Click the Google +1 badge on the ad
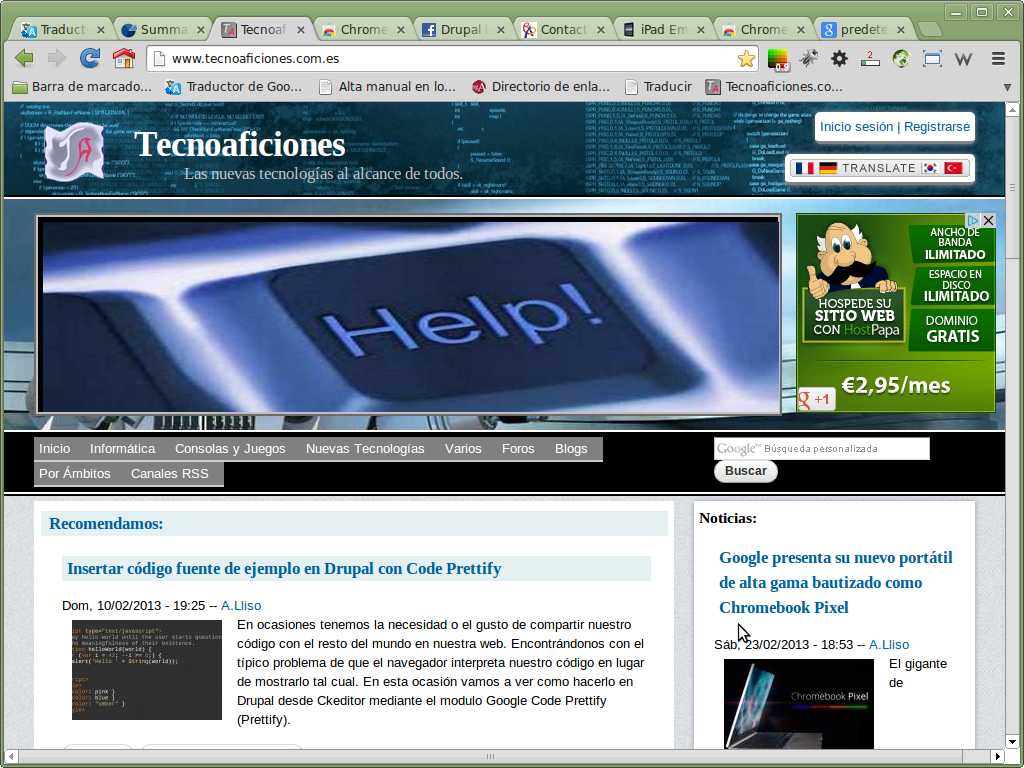 coord(816,400)
